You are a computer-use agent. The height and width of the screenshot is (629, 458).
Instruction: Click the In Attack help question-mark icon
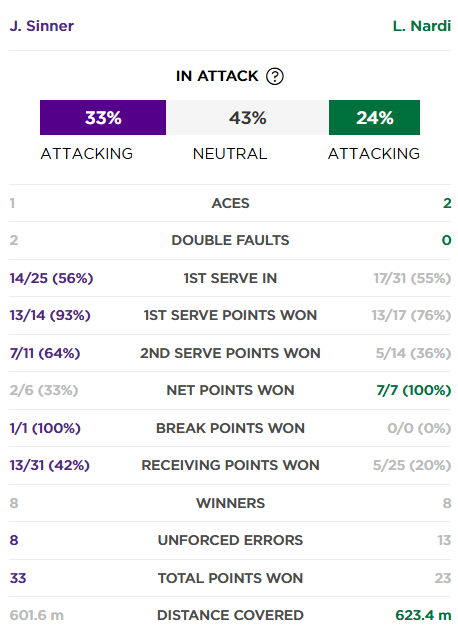tap(275, 76)
